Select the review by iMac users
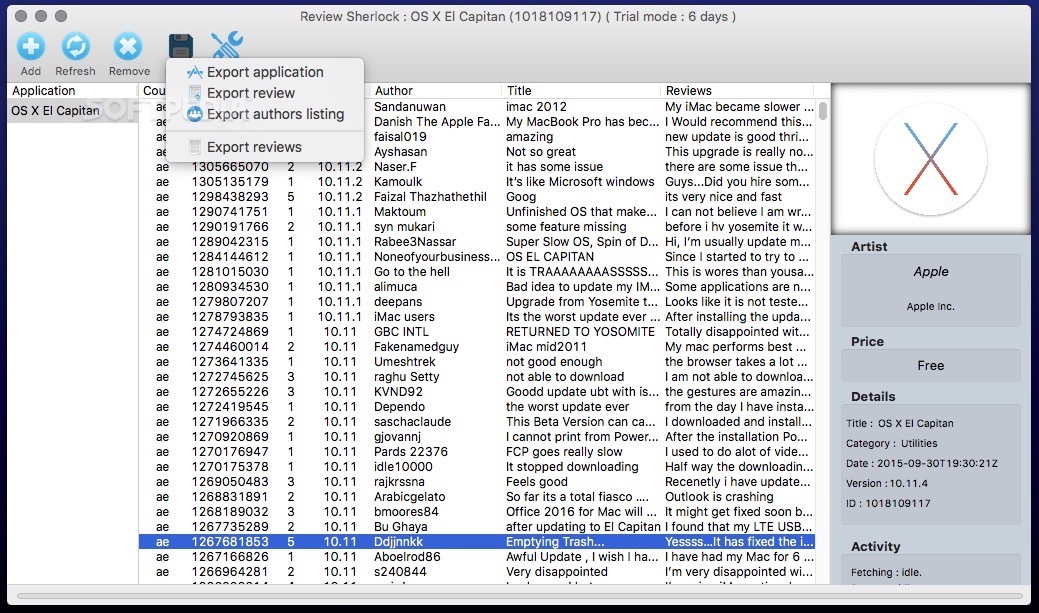 tap(404, 317)
